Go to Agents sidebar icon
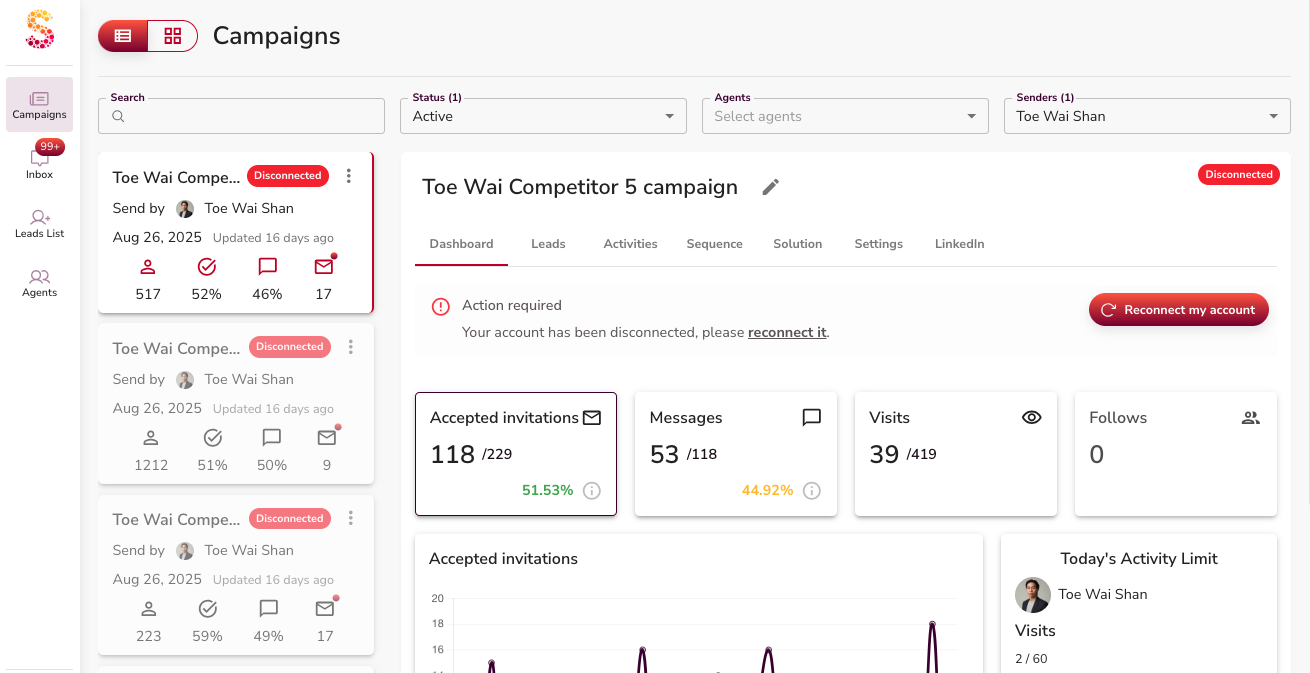The image size is (1310, 673). coord(39,282)
